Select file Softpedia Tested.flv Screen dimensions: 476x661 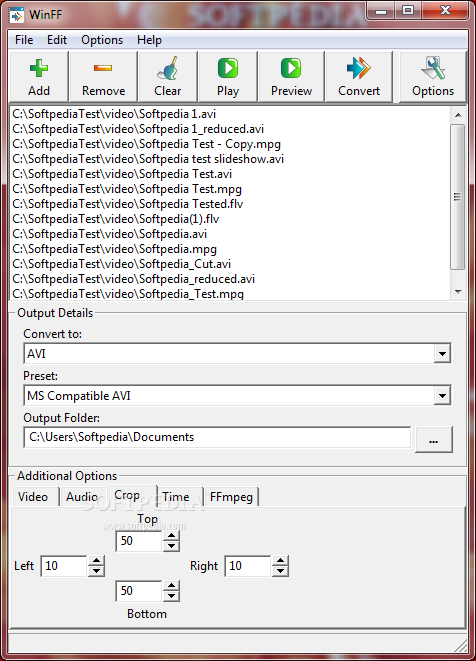pos(128,204)
